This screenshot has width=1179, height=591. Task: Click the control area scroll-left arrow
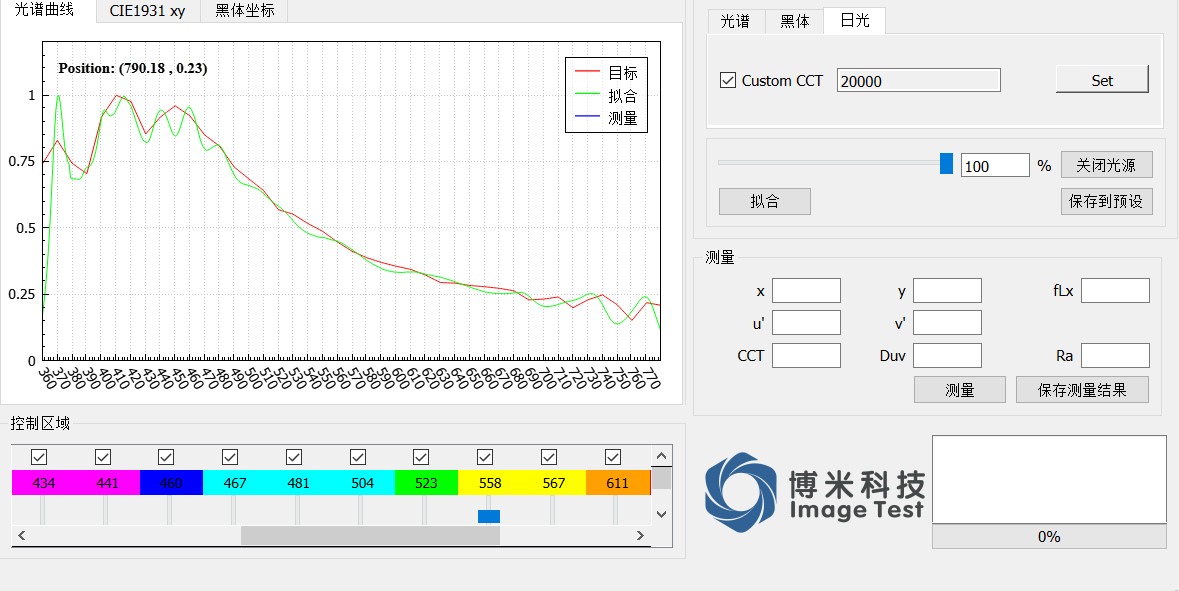click(22, 535)
